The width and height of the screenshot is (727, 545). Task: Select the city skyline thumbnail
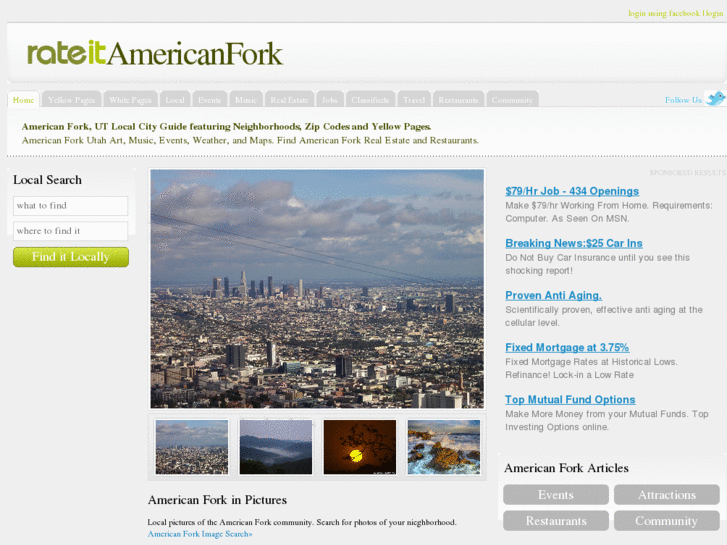[192, 447]
